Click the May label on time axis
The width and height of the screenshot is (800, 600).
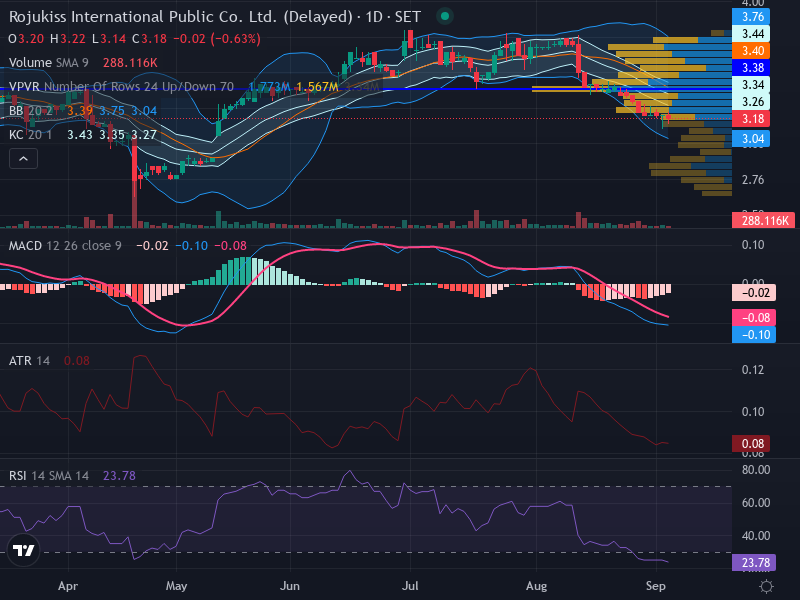pos(177,586)
